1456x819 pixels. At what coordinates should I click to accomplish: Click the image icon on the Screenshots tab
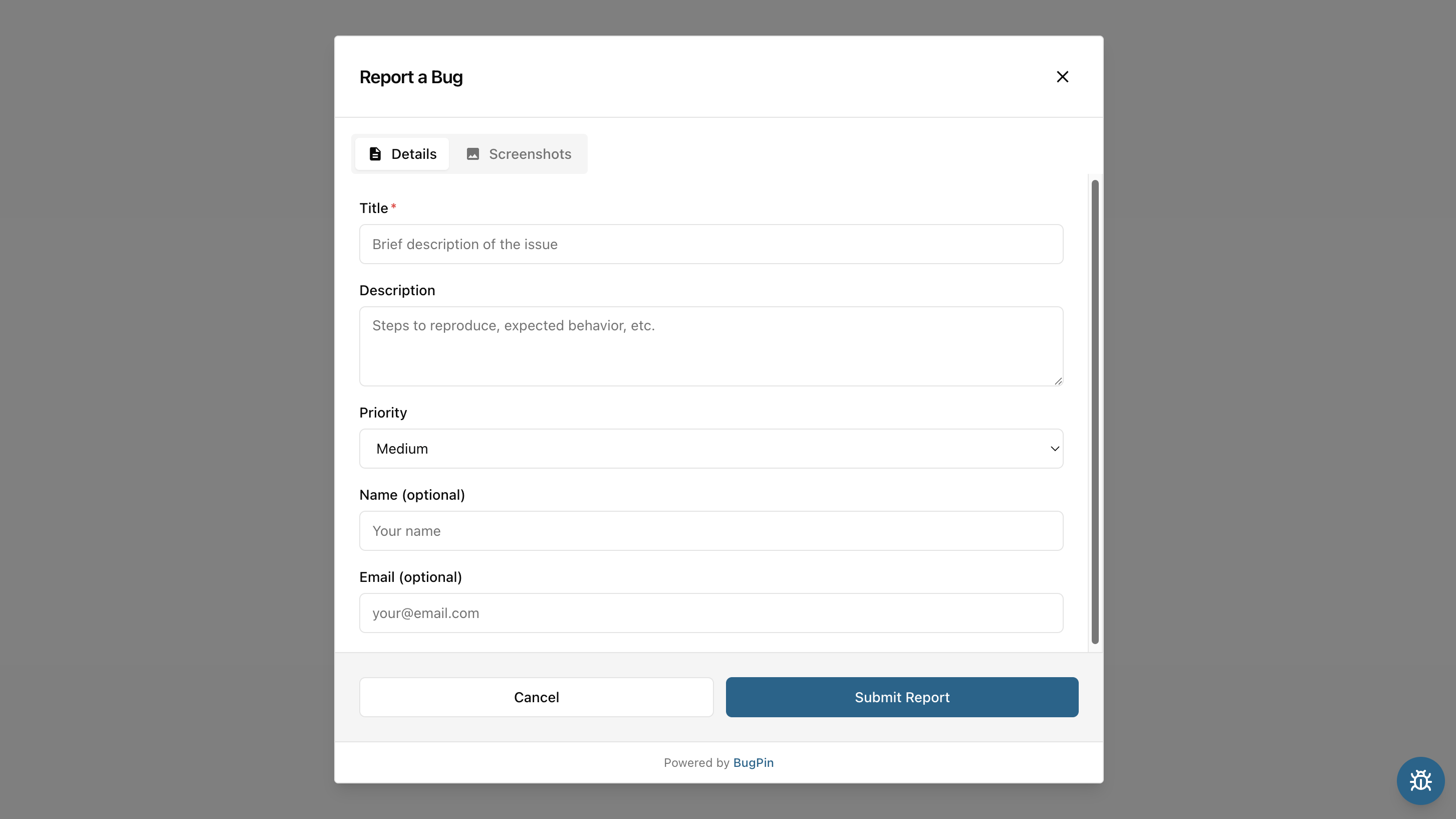(x=472, y=153)
